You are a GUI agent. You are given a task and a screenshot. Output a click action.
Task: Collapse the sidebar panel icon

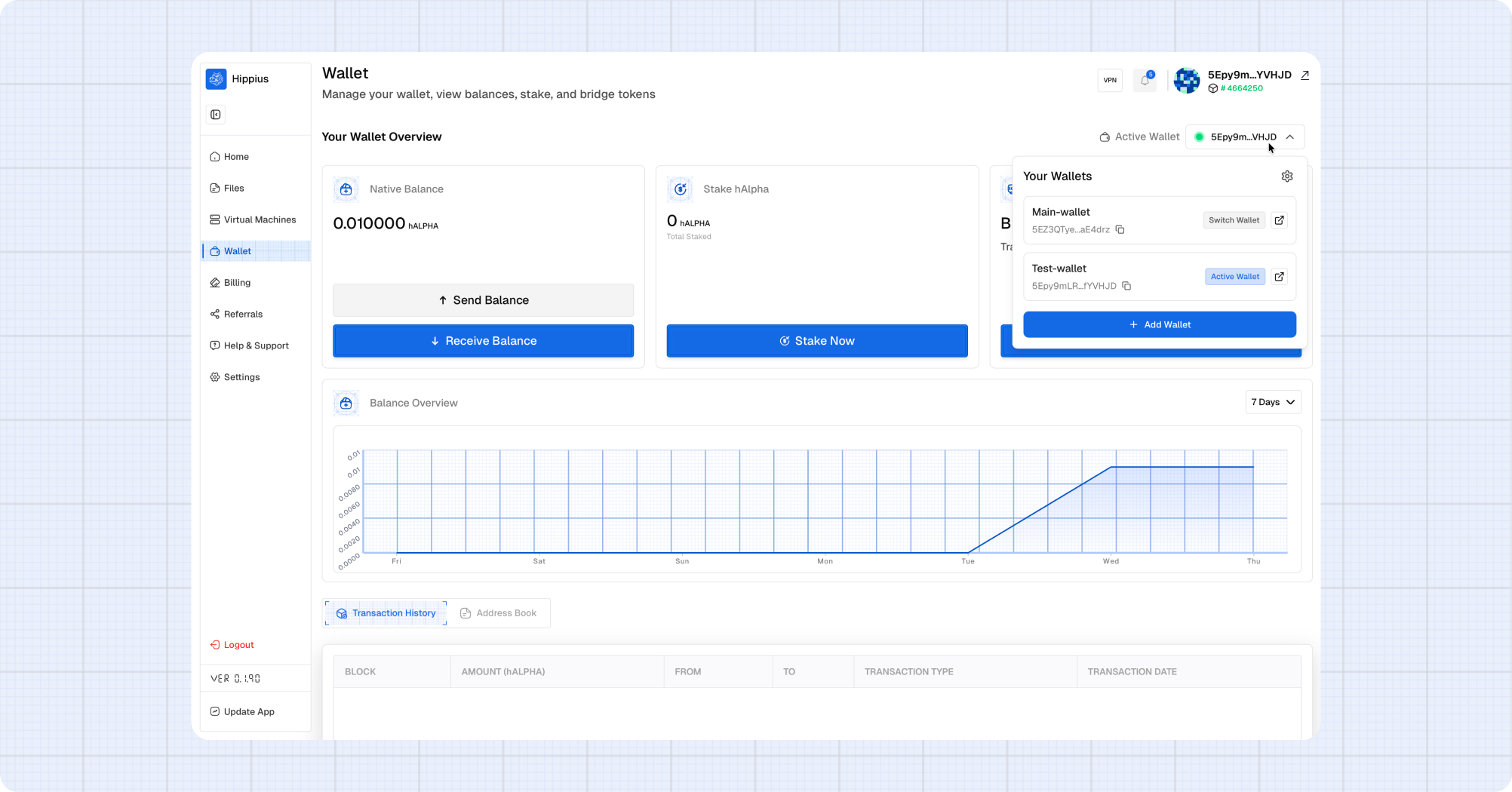216,115
